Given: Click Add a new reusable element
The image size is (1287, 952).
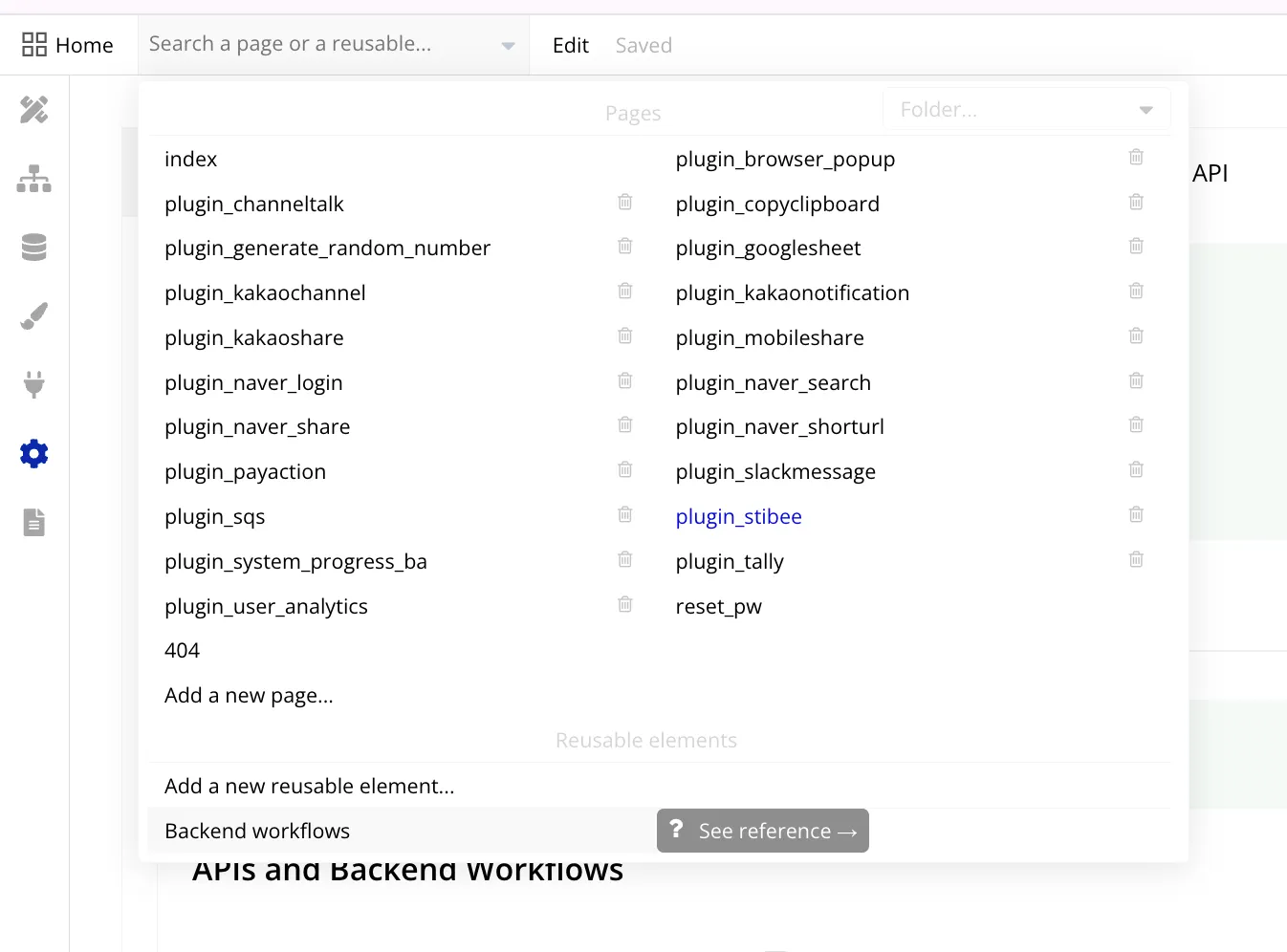Looking at the screenshot, I should click(309, 786).
